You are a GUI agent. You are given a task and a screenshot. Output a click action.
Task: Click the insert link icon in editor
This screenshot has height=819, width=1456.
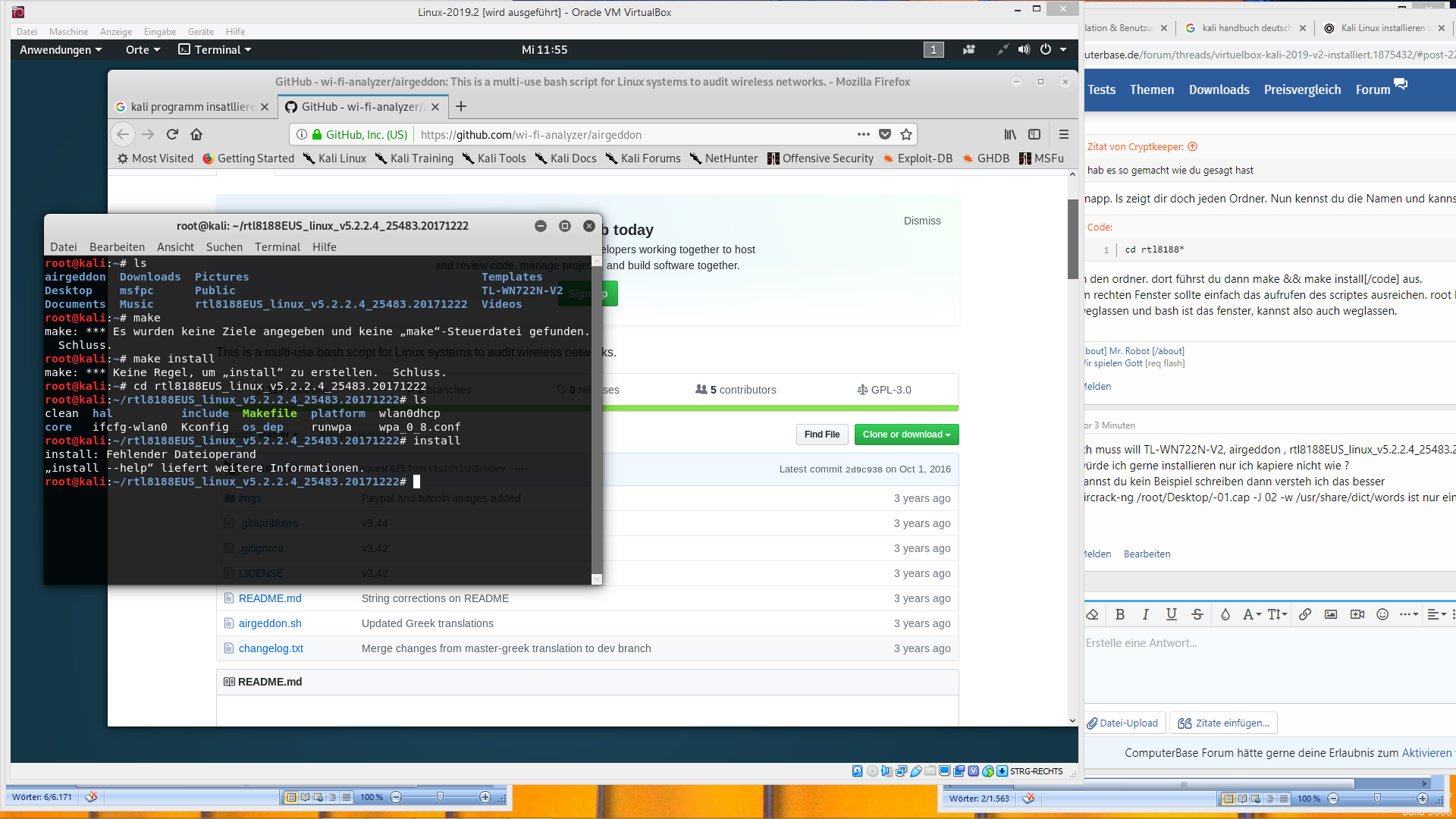tap(1305, 614)
